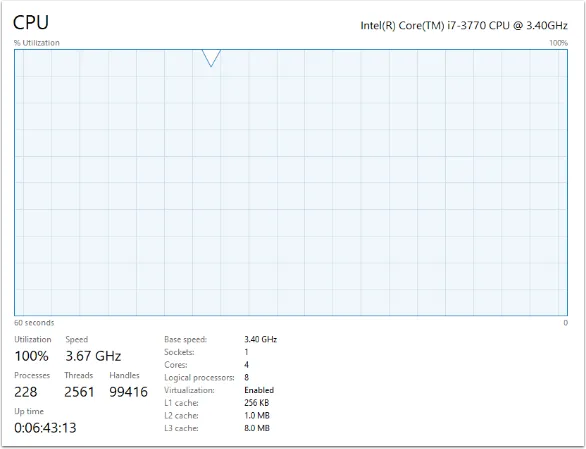
Task: Click the Utilization label
Action: tap(33, 339)
